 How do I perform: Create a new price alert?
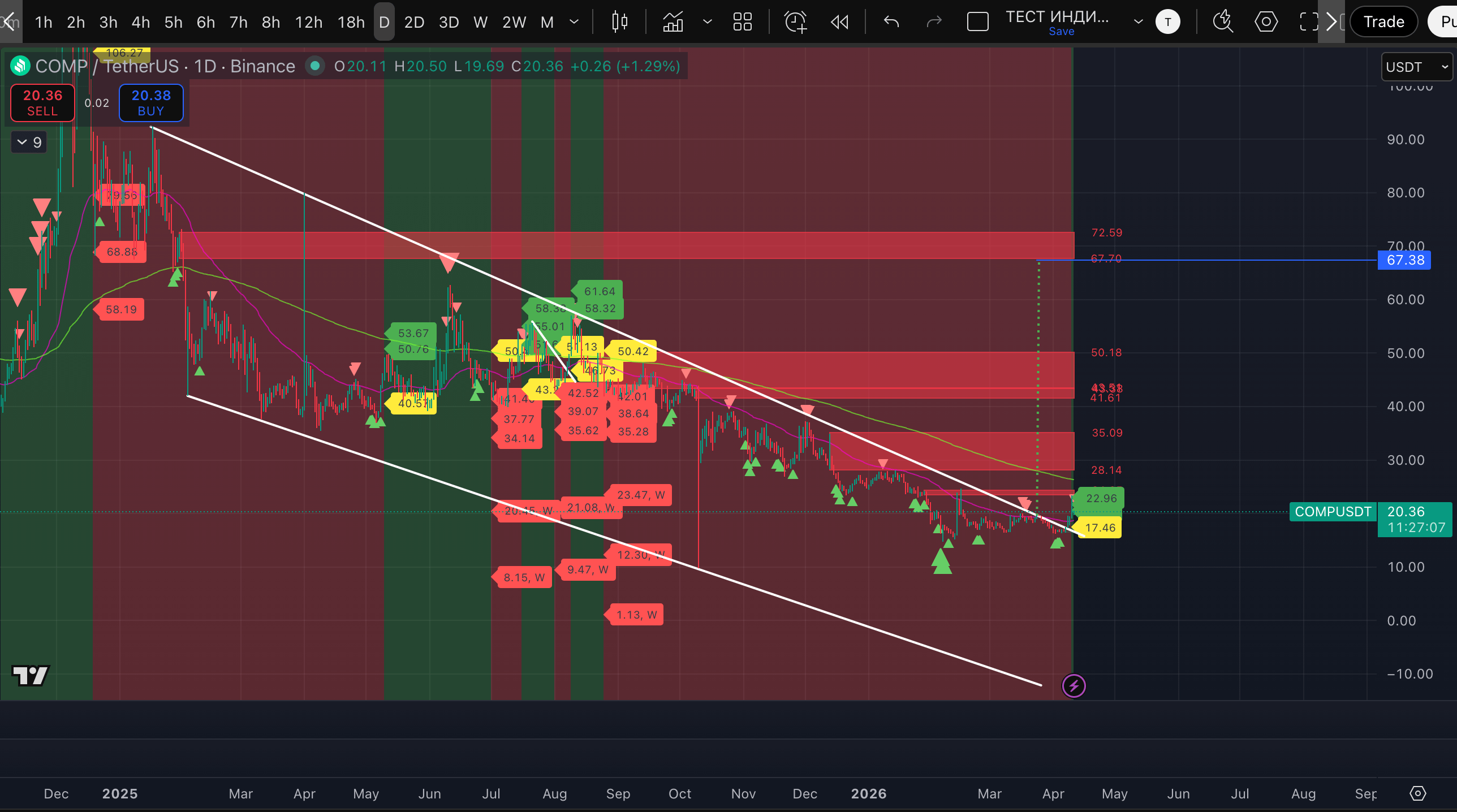pyautogui.click(x=795, y=22)
